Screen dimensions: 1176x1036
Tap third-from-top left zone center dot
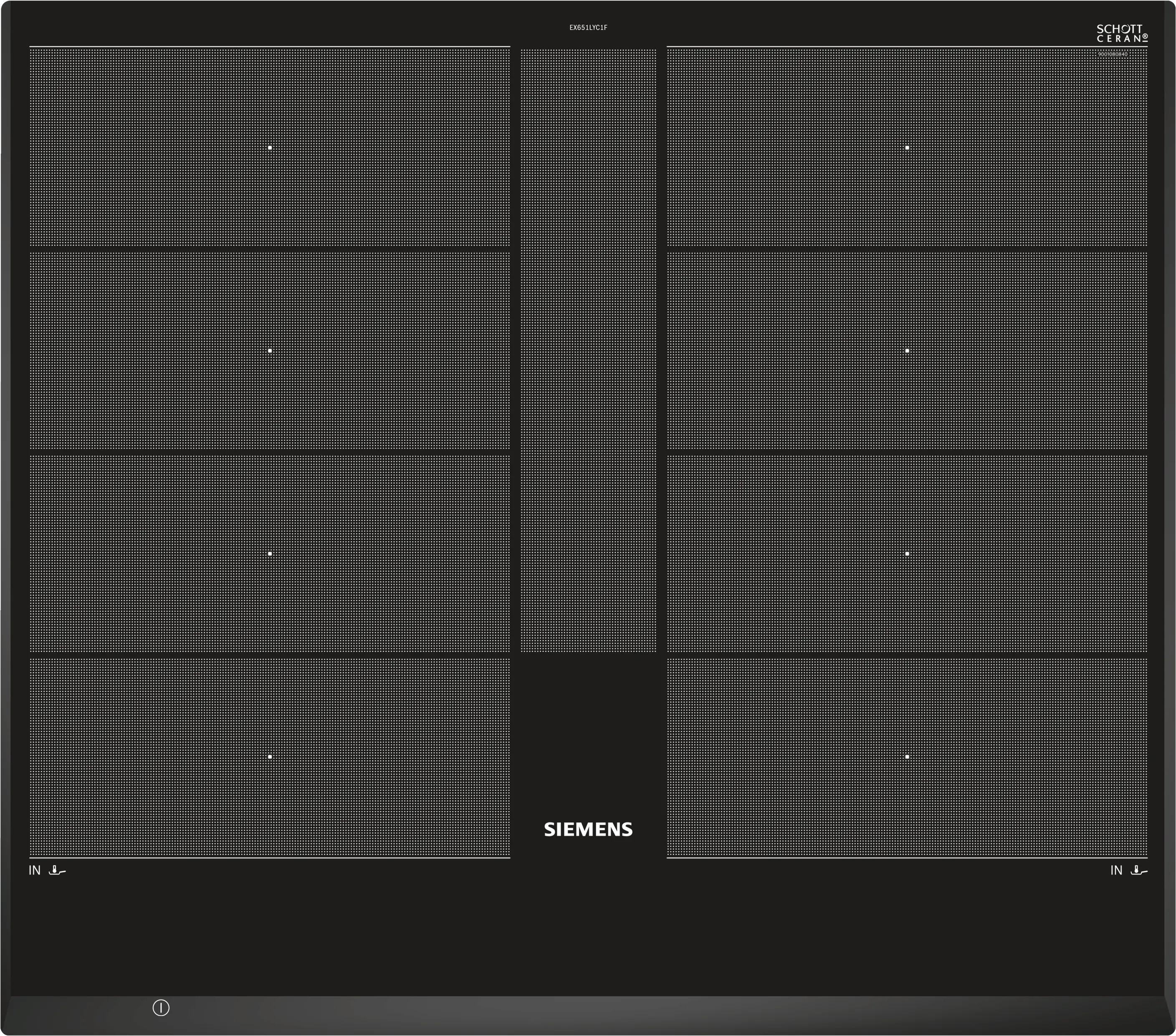tap(270, 554)
